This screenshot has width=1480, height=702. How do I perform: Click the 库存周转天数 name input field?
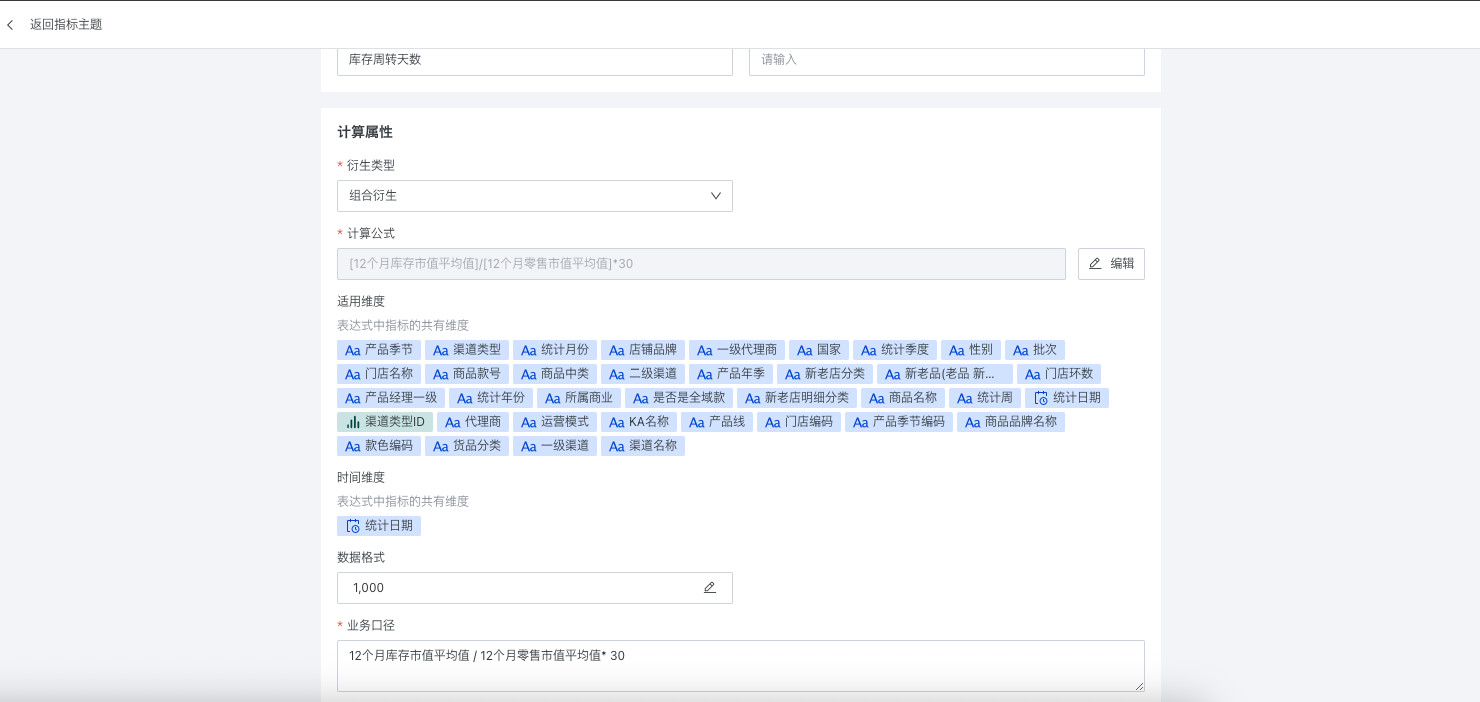click(534, 60)
